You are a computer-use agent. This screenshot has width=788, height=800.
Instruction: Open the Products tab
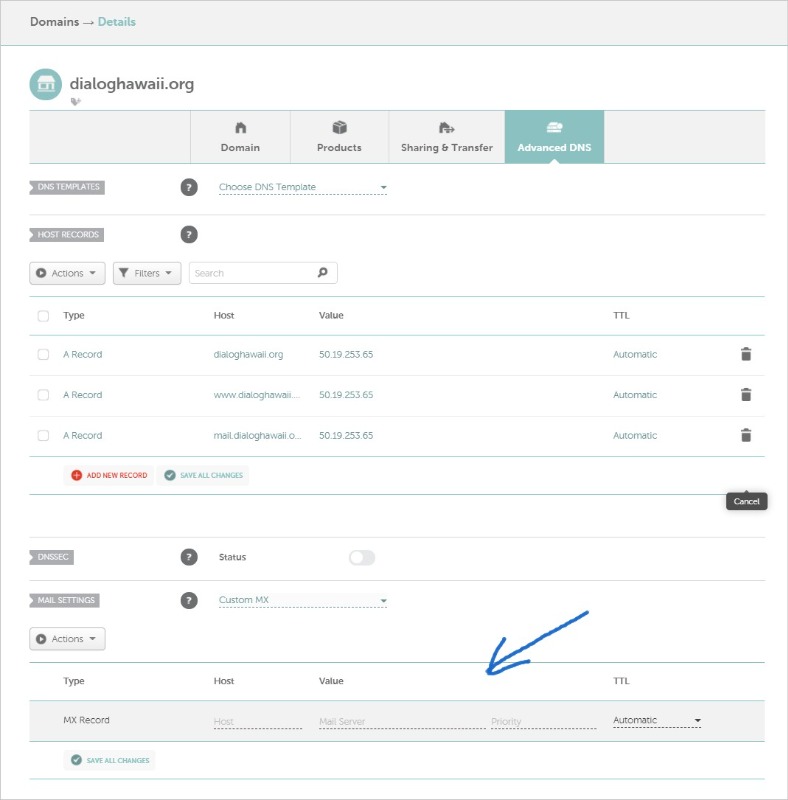tap(339, 137)
